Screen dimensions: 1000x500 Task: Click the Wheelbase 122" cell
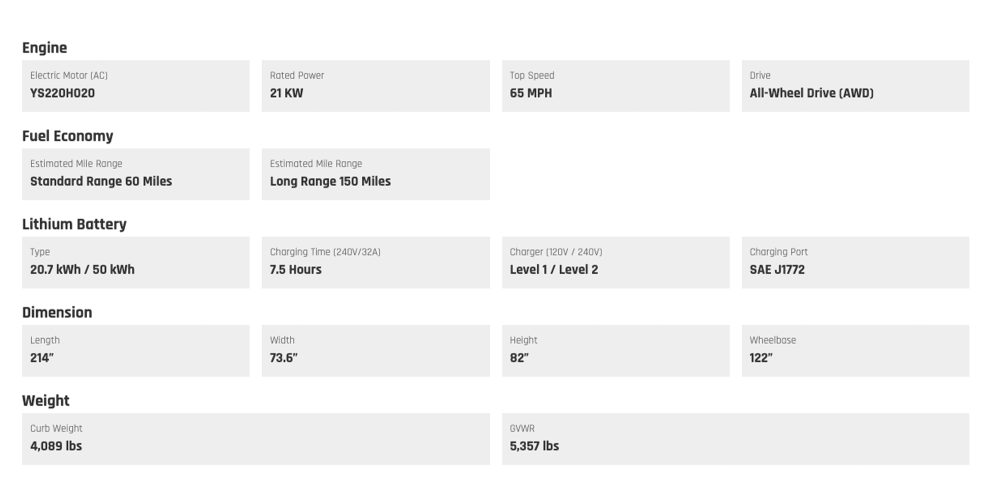[855, 350]
